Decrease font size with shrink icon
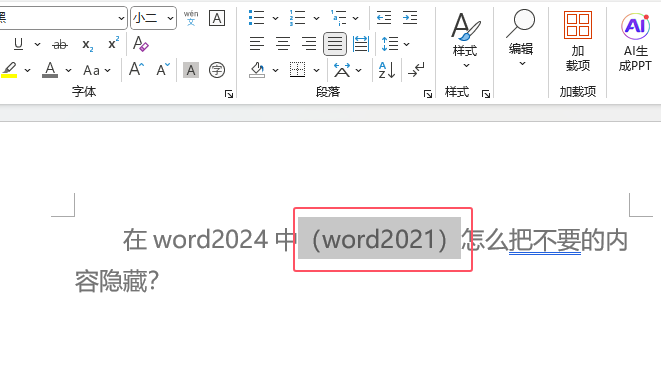 coord(163,69)
